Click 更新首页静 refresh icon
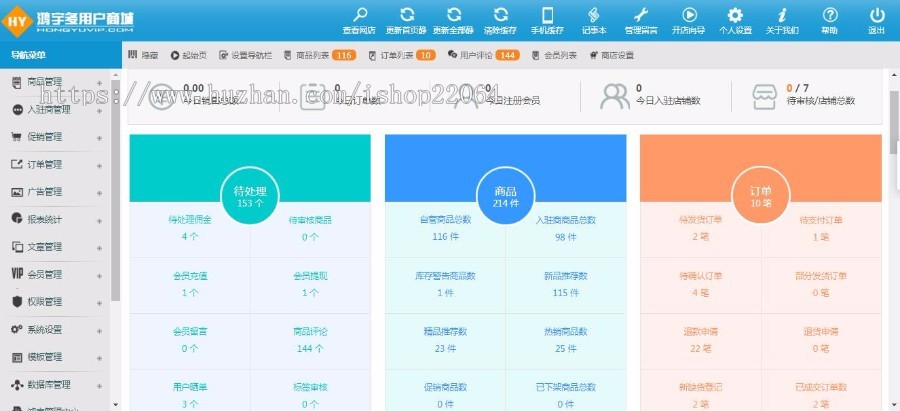 [x=406, y=15]
